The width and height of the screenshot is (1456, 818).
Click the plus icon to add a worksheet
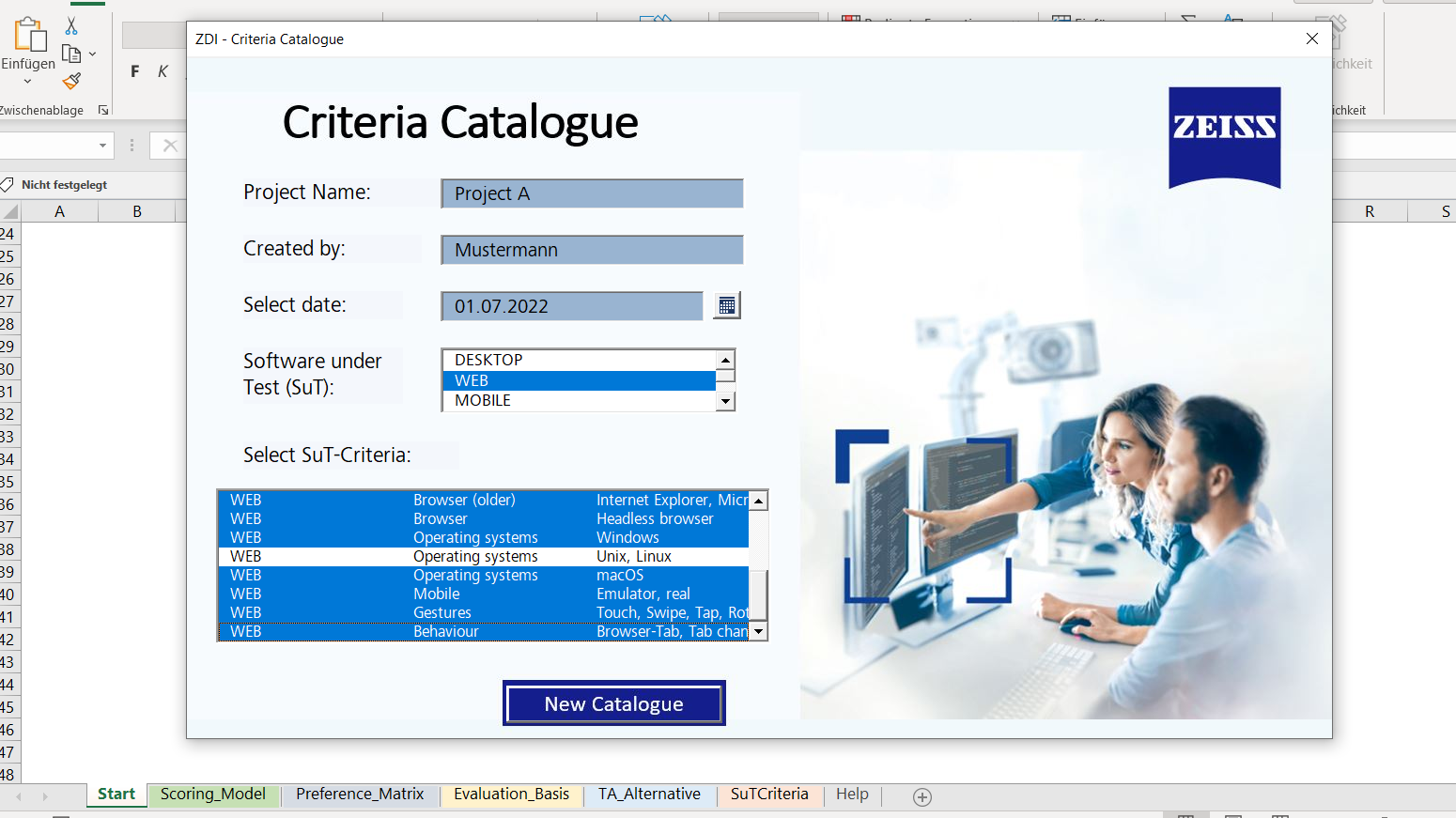point(922,796)
